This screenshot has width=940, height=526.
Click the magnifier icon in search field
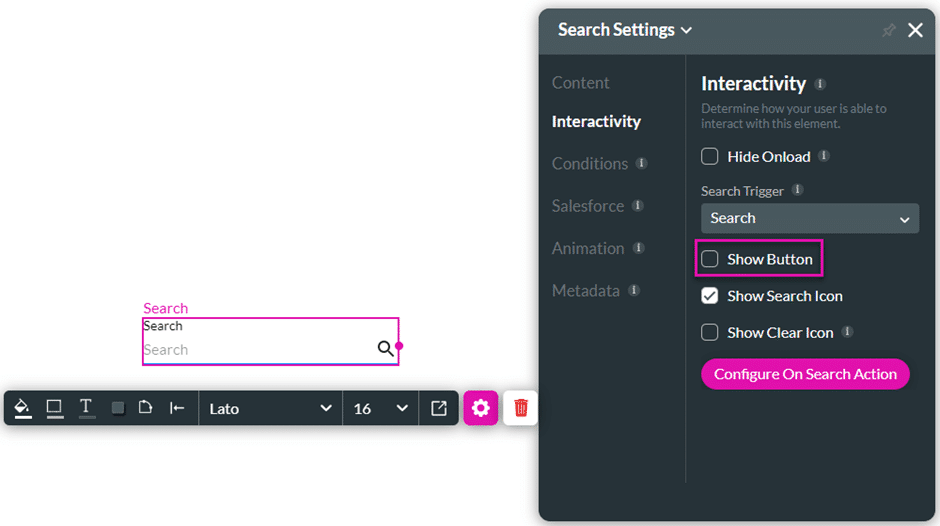pyautogui.click(x=385, y=348)
